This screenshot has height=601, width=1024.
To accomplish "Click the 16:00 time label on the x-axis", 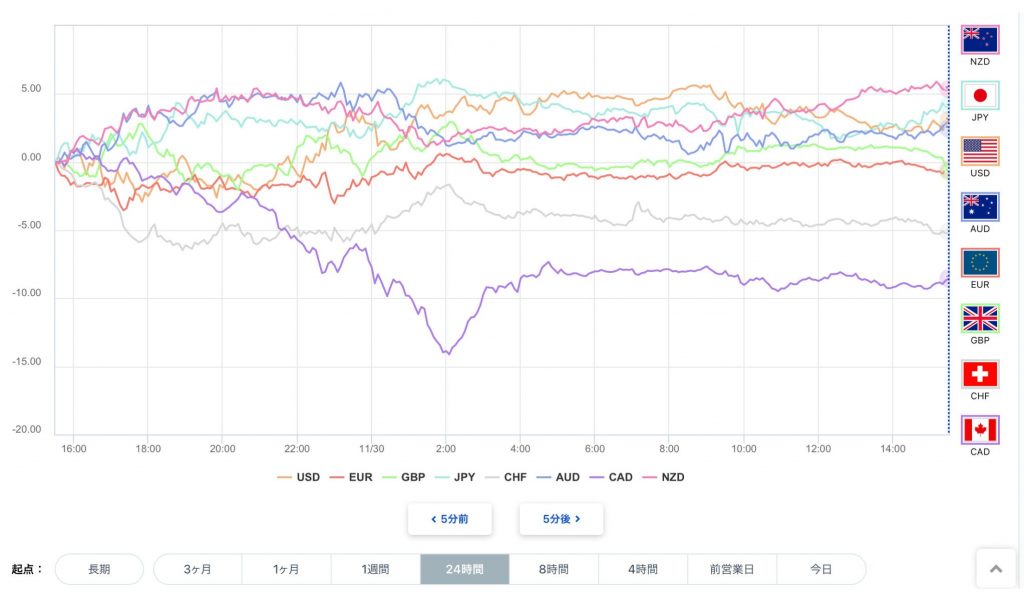I will click(x=74, y=449).
